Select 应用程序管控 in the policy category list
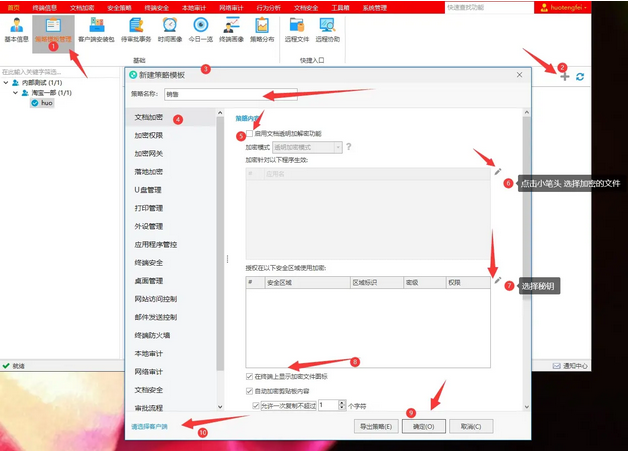Screen dimensions: 628x451 click(x=156, y=244)
